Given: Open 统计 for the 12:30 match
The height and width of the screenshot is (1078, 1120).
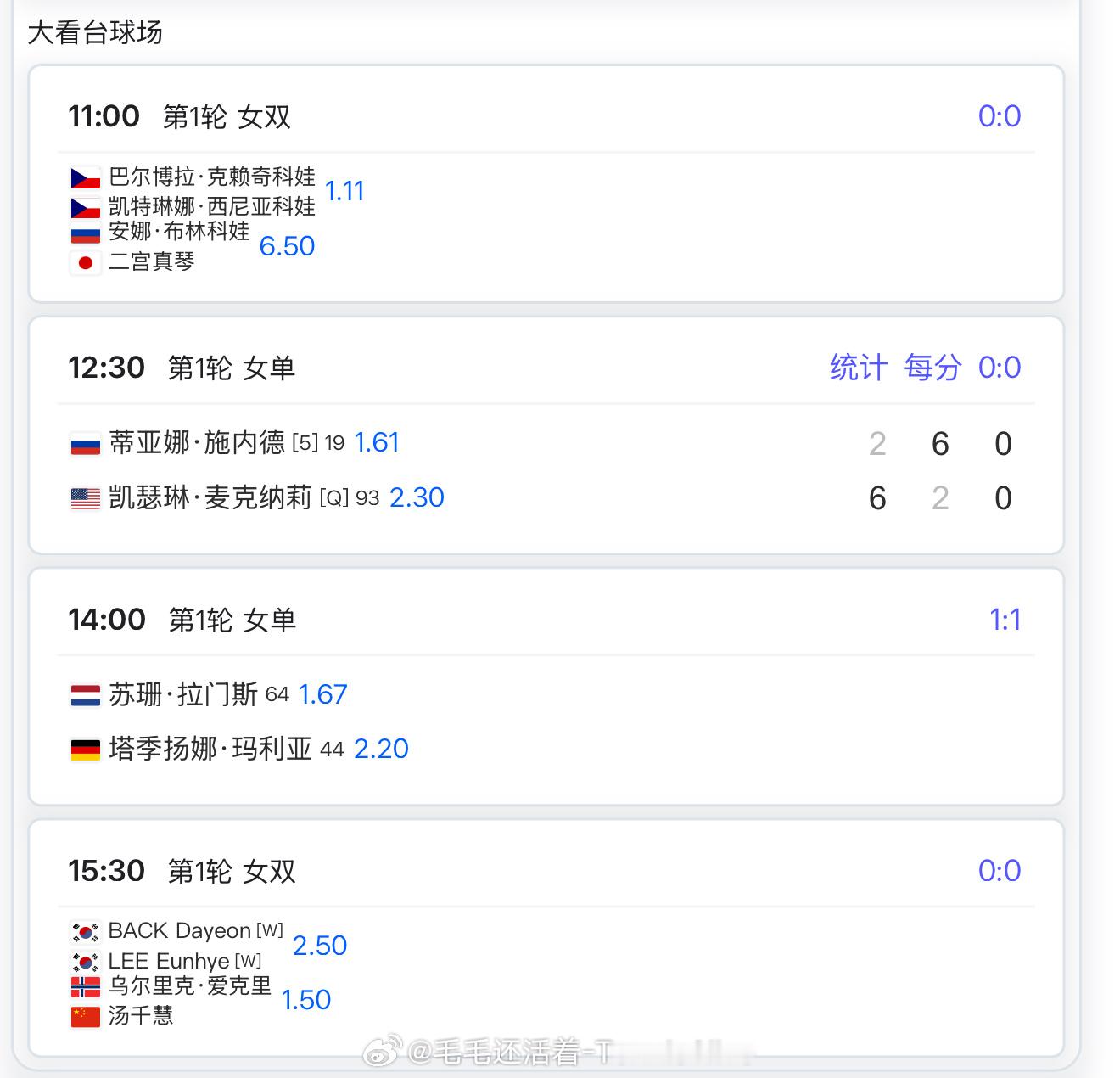Looking at the screenshot, I should click(858, 368).
